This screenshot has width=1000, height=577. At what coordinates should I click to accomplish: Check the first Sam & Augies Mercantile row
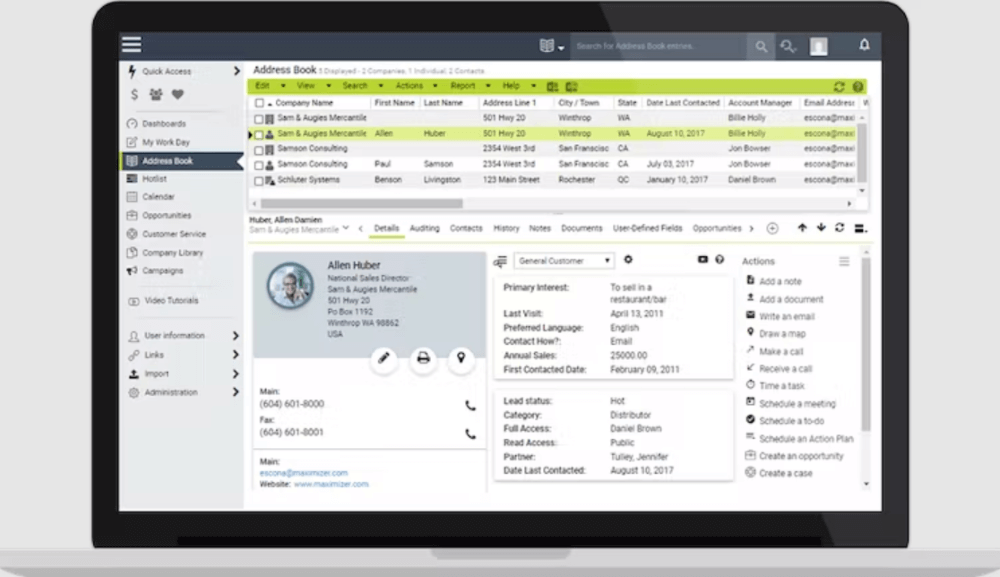[x=258, y=119]
